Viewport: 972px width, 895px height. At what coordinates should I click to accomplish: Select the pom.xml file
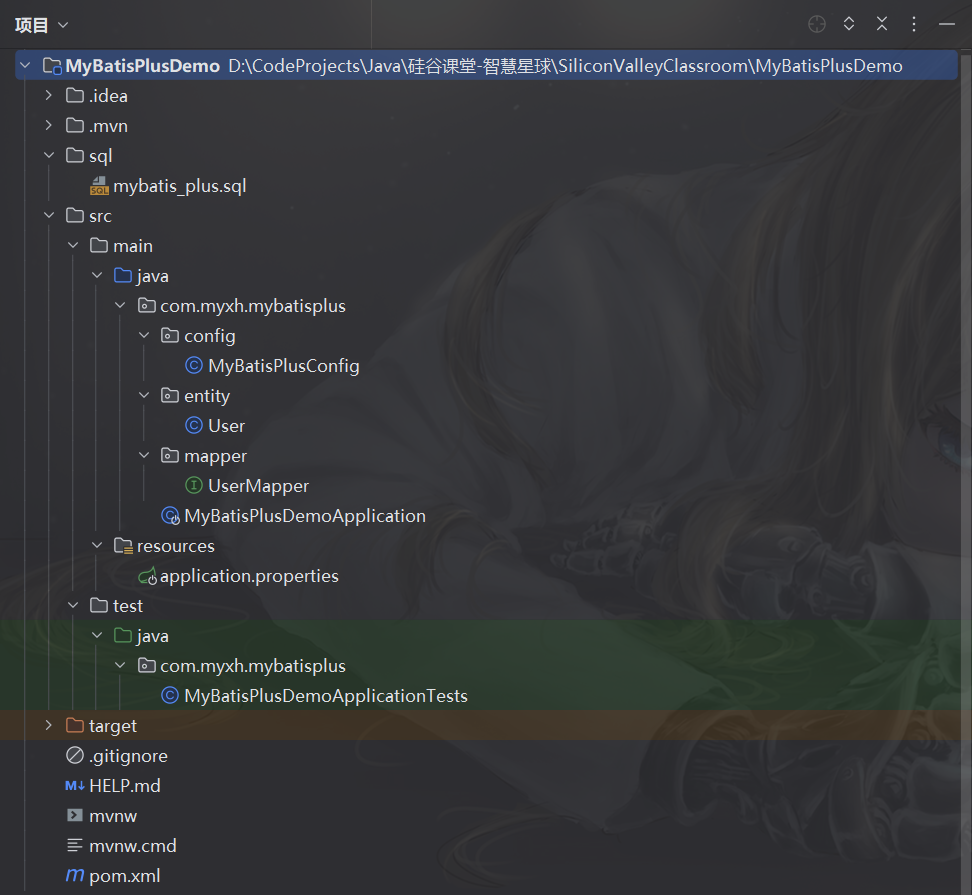125,875
